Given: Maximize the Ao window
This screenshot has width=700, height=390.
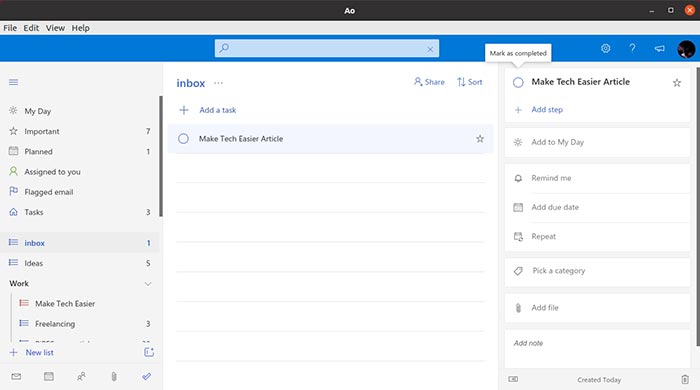Looking at the screenshot, I should point(671,10).
